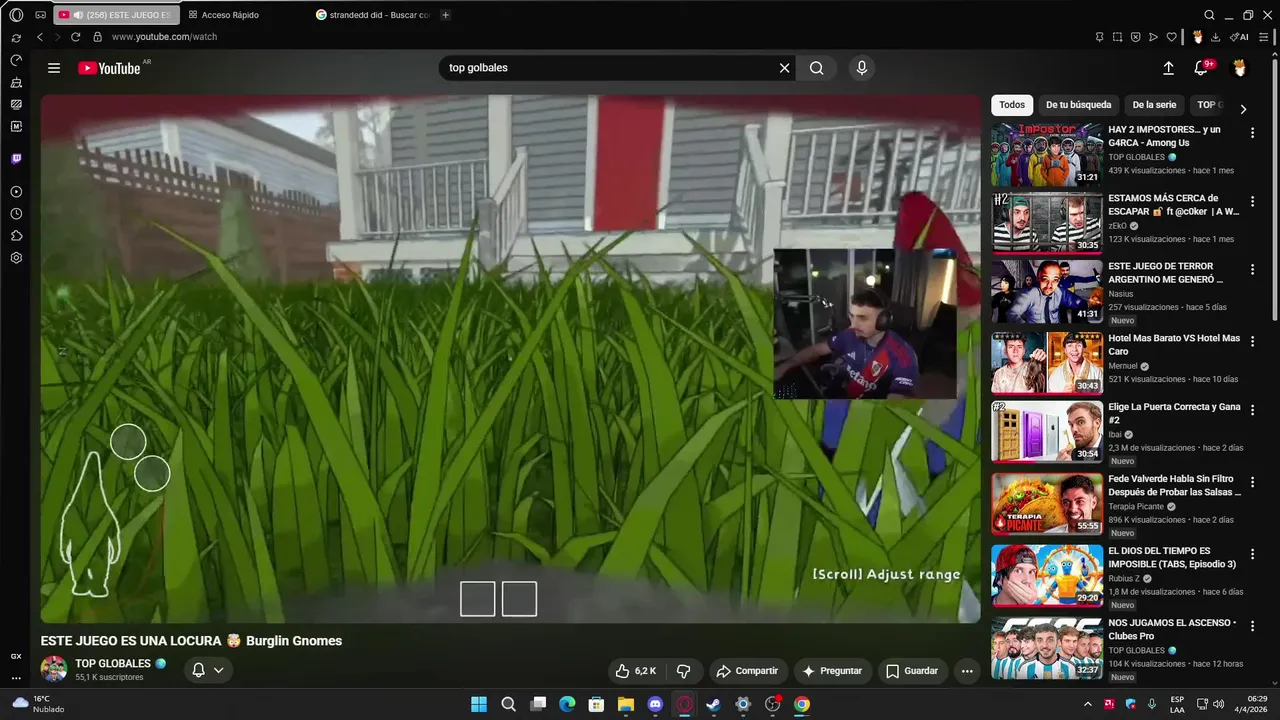Open options for Fede Valverde video

(1252, 482)
